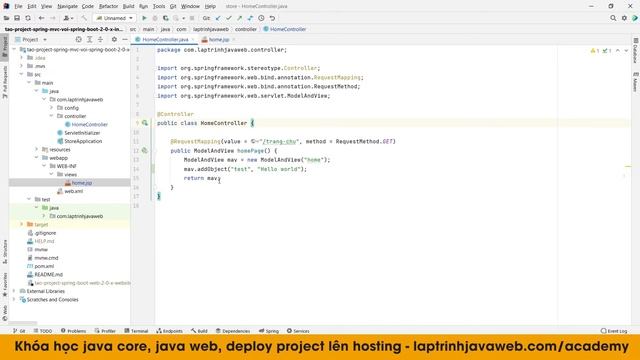Image resolution: width=640 pixels, height=360 pixels.
Task: Click the Expand All icon in Project panel
Action: [x=89, y=39]
